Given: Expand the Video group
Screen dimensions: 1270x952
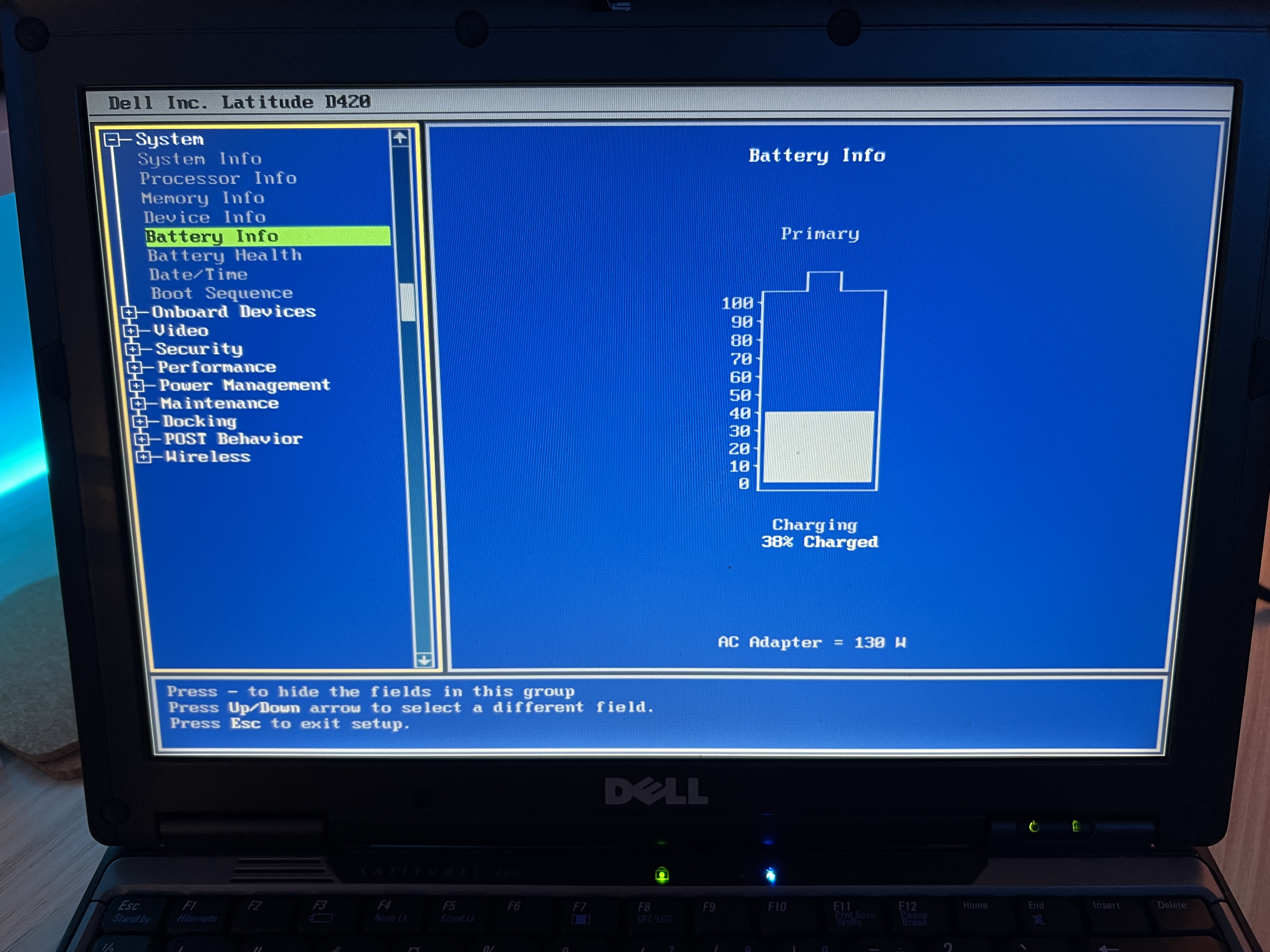Looking at the screenshot, I should pyautogui.click(x=131, y=331).
